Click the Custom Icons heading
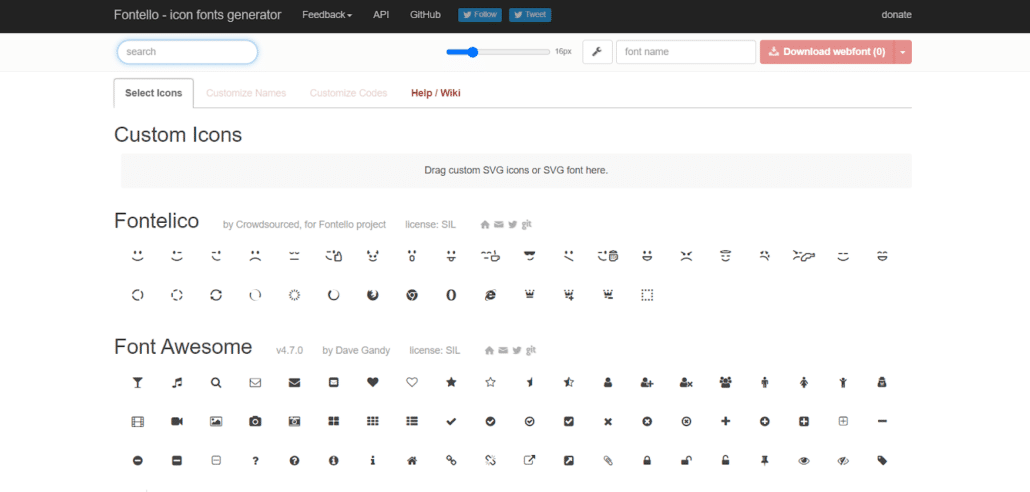The width and height of the screenshot is (1030, 492). (x=178, y=135)
